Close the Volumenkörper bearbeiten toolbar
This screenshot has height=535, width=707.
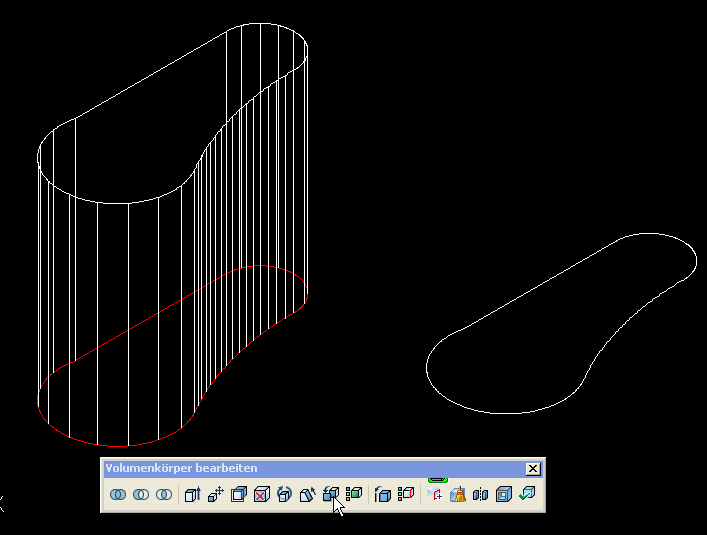pyautogui.click(x=533, y=469)
